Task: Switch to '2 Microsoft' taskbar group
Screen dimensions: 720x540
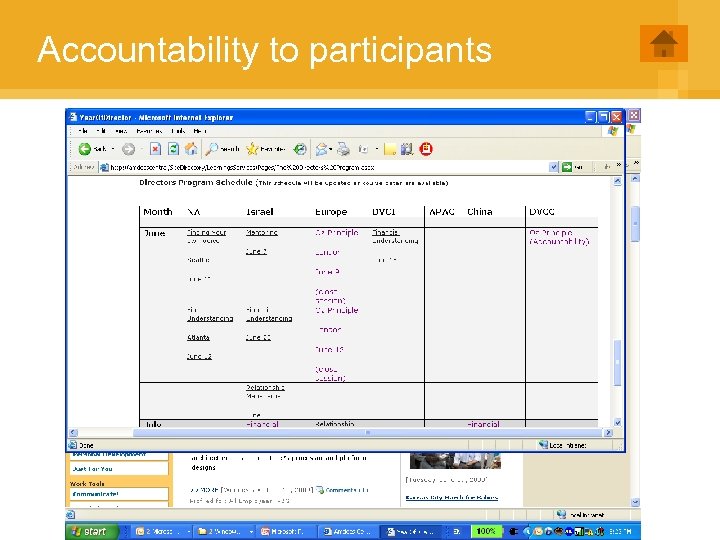Action: pyautogui.click(x=162, y=532)
